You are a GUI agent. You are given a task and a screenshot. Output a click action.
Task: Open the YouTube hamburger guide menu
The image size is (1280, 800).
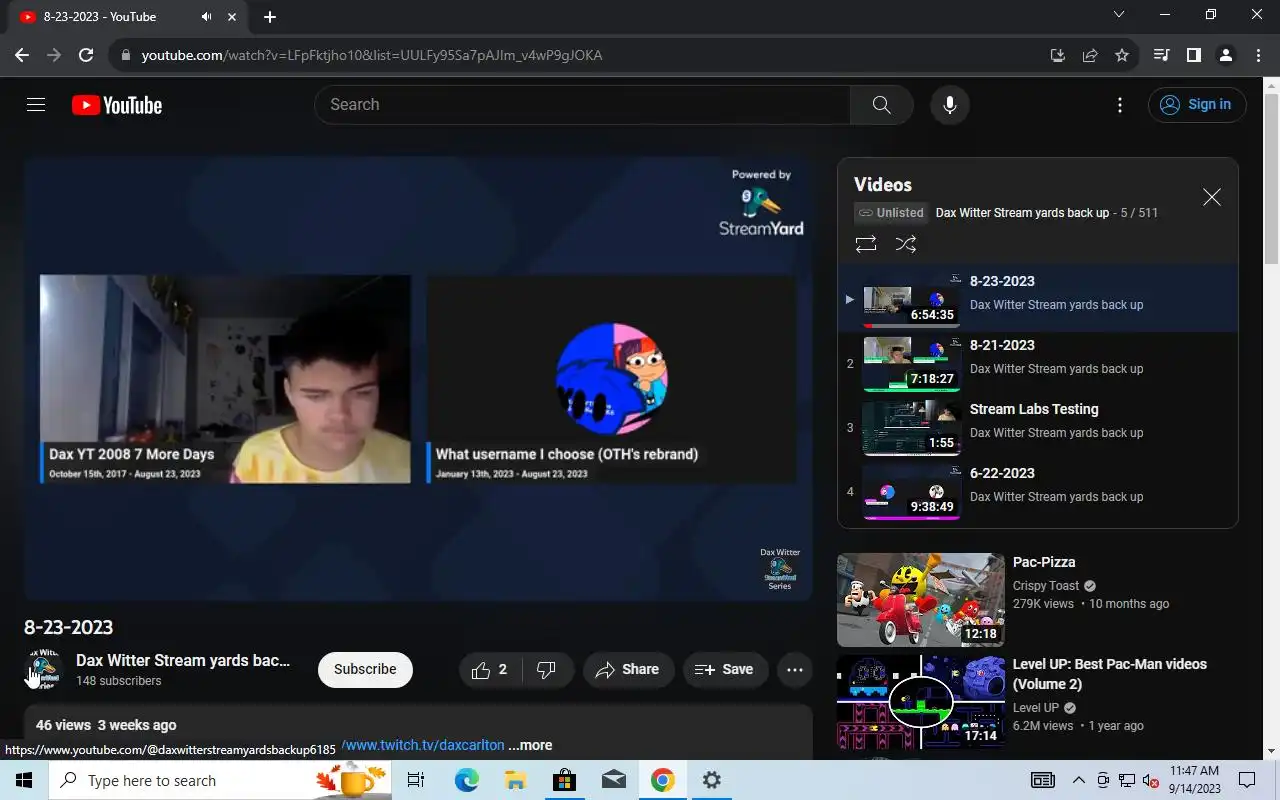click(36, 105)
